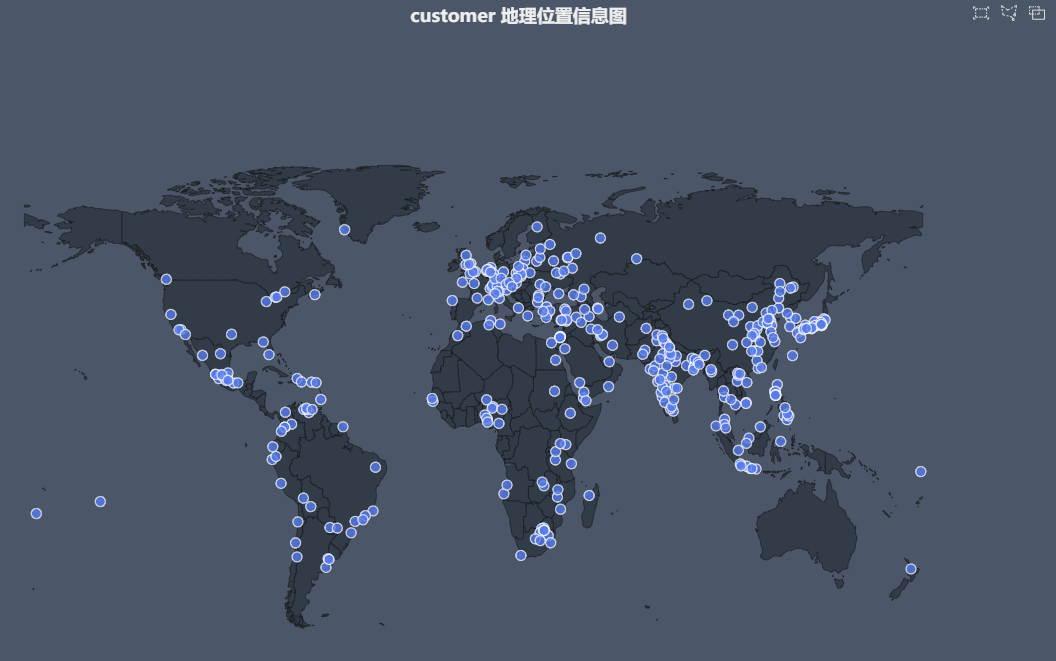This screenshot has height=661, width=1056.
Task: Activate the rectangle selection brush tool
Action: [981, 13]
